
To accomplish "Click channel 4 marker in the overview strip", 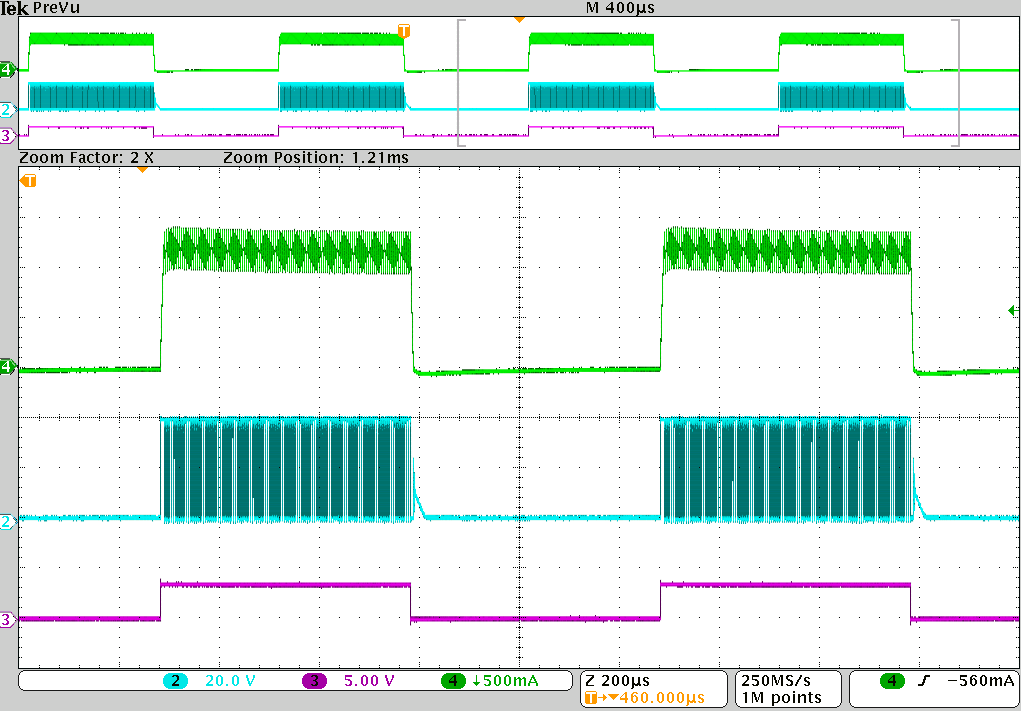I will (x=8, y=69).
